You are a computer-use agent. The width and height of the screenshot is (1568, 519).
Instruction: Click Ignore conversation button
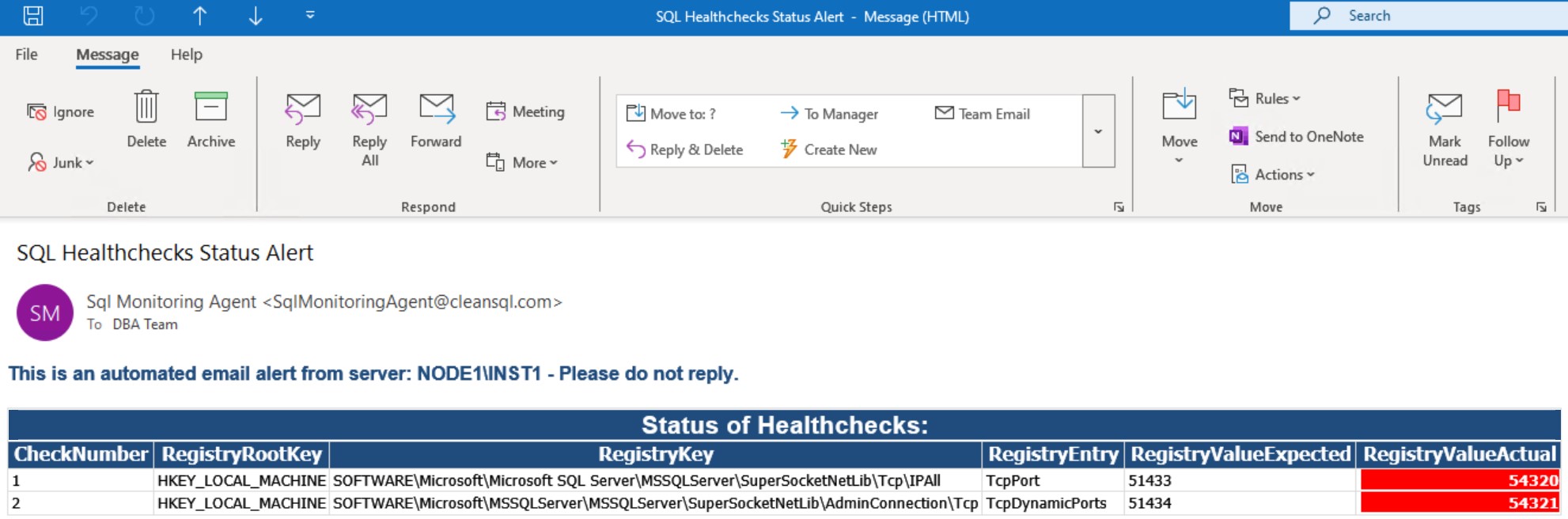[x=61, y=112]
